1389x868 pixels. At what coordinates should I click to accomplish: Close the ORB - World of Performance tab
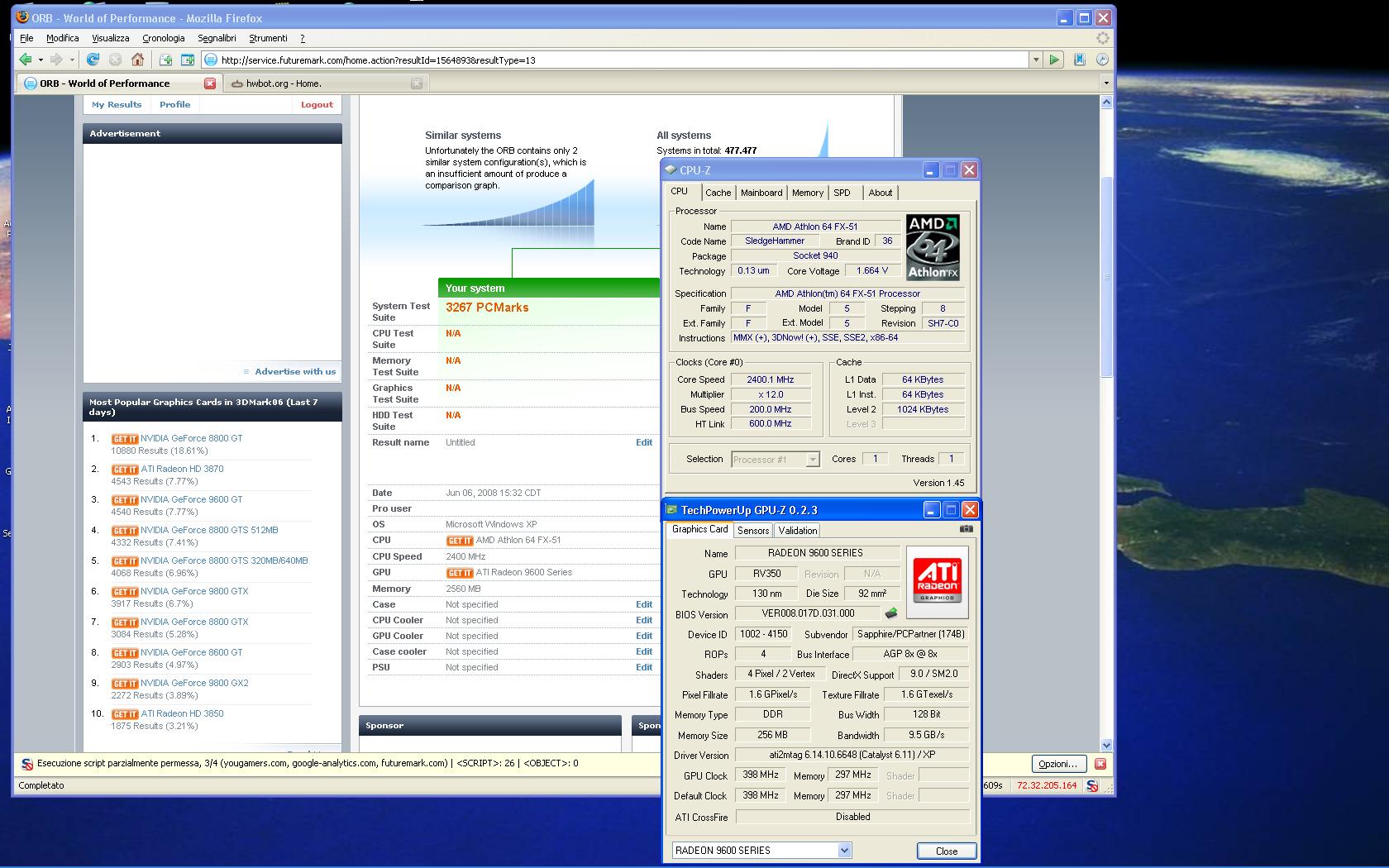tap(210, 83)
